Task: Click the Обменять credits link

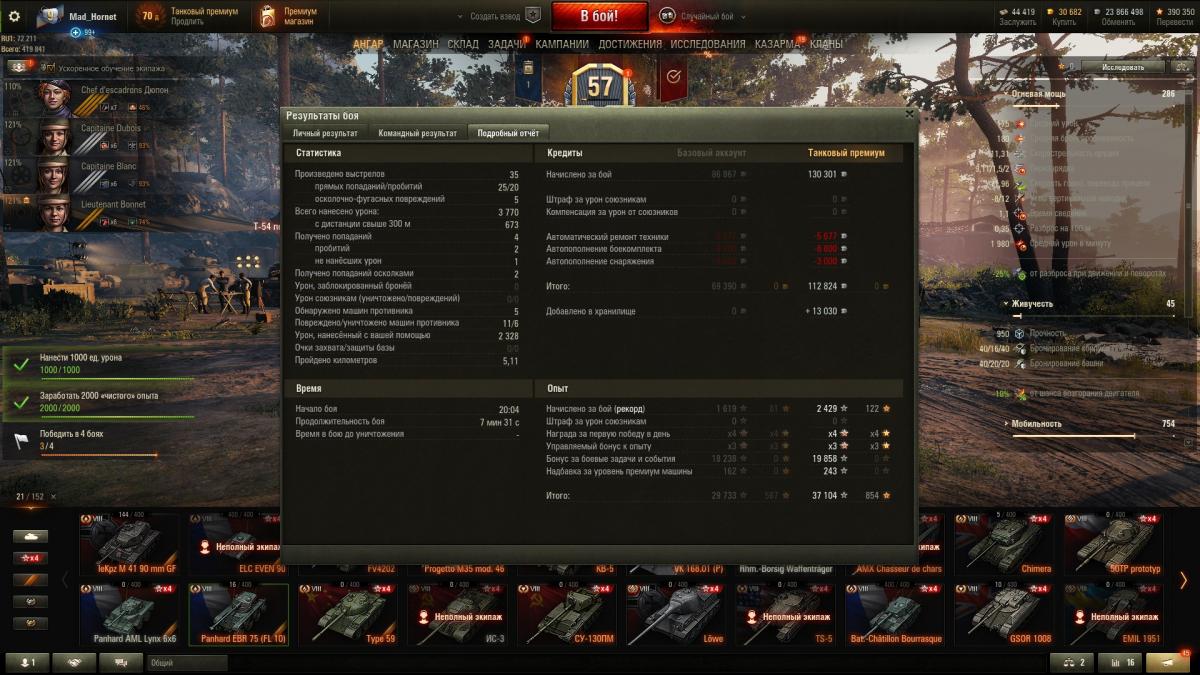Action: (x=1118, y=22)
